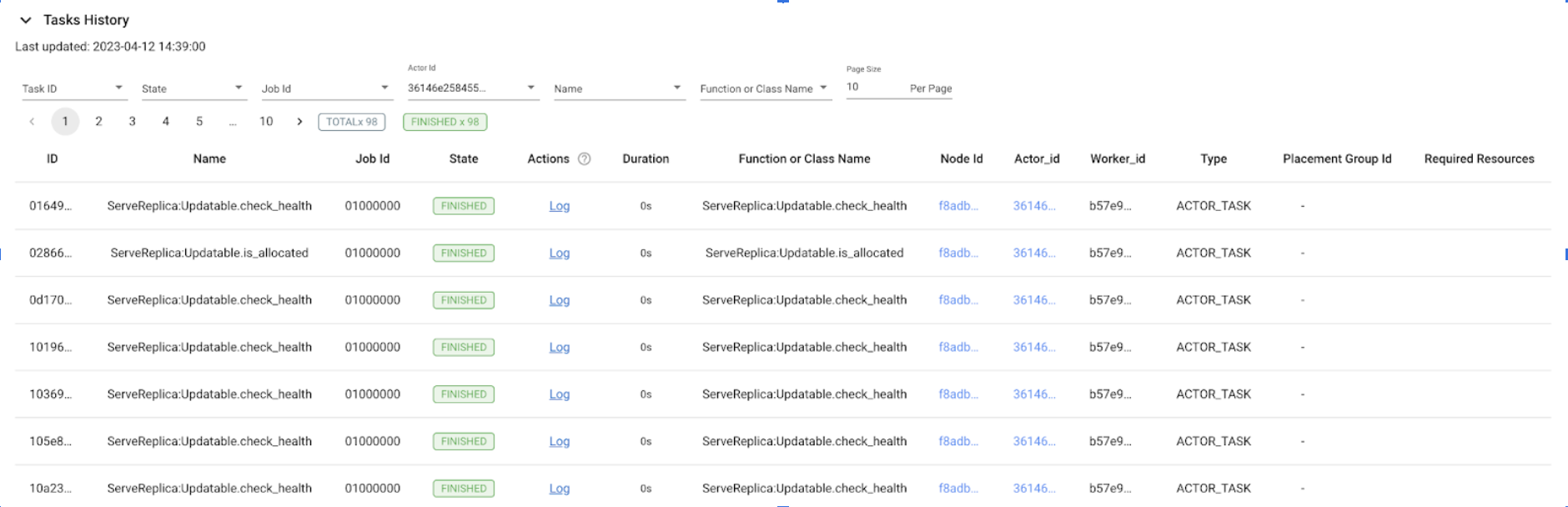The height and width of the screenshot is (507, 1568).
Task: Open the State filter dropdown
Action: 193,88
